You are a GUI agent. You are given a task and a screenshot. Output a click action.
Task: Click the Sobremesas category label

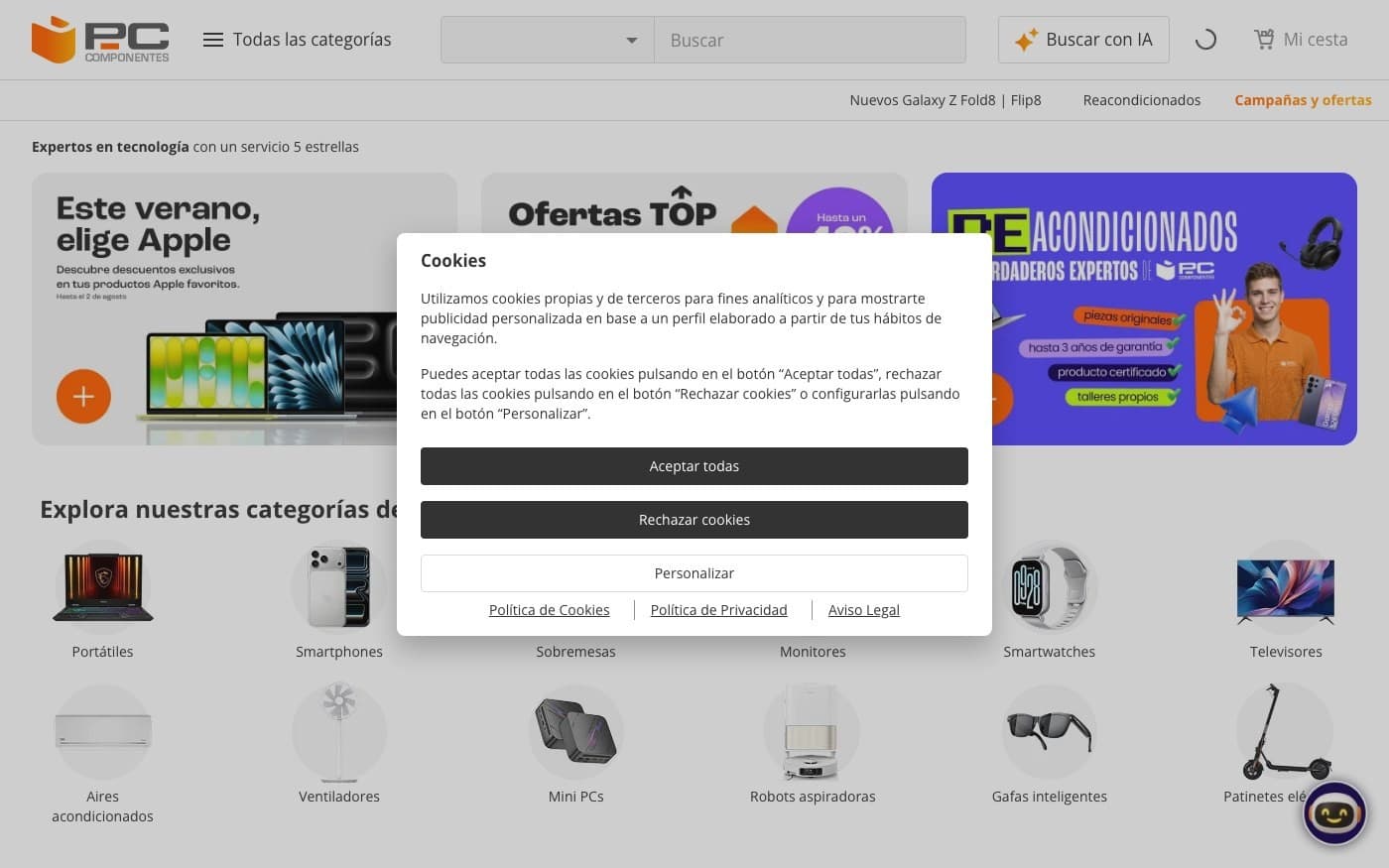575,652
